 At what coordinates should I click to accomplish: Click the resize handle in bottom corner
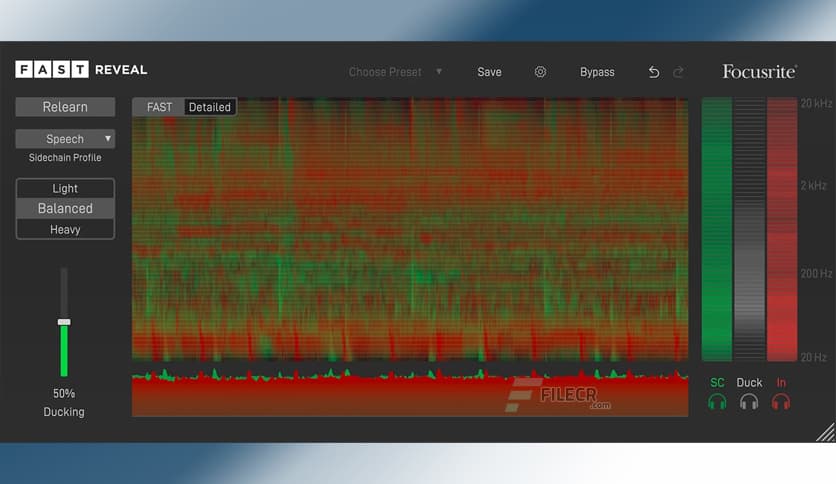825,432
